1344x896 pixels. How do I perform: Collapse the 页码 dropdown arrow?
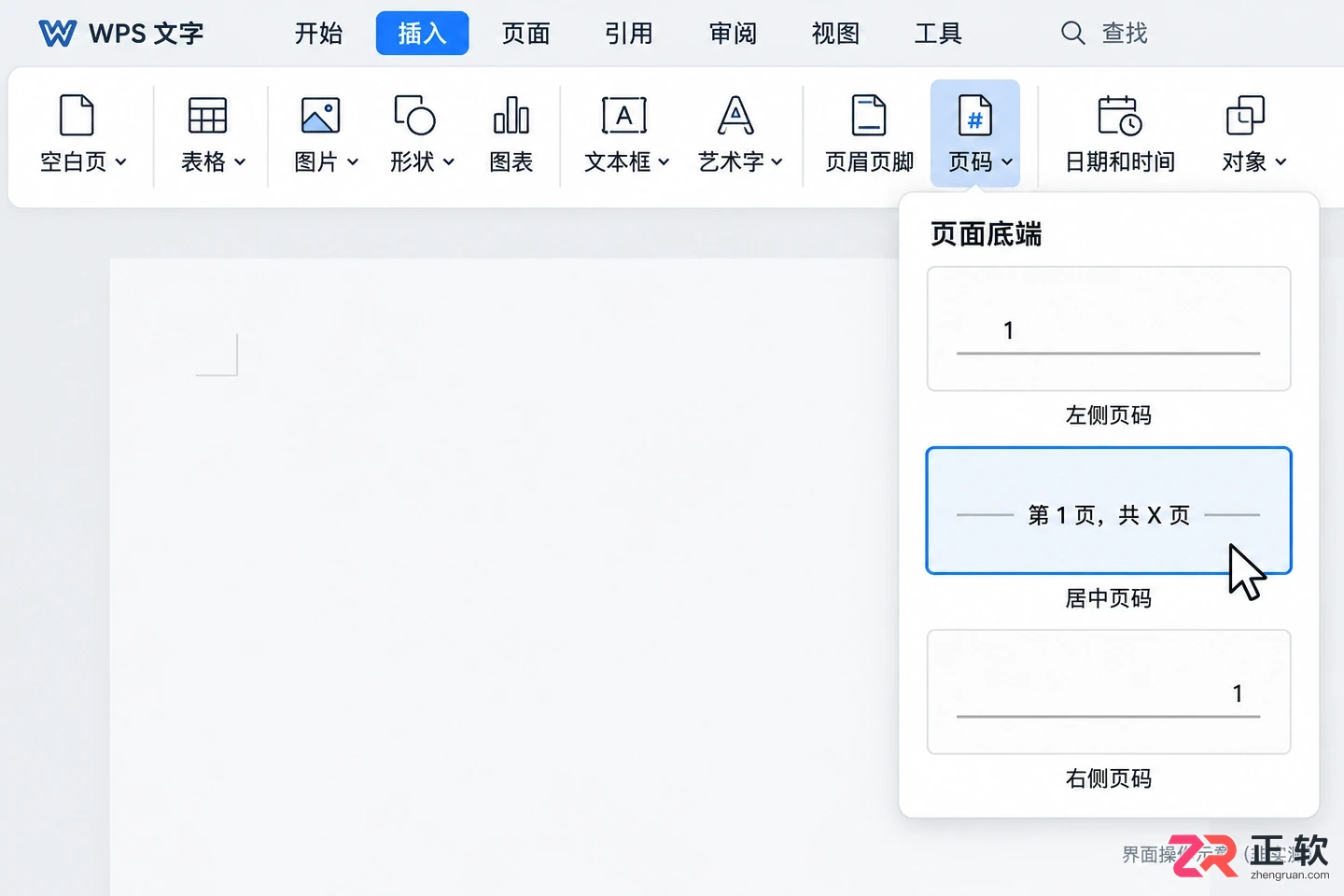coord(1007,162)
